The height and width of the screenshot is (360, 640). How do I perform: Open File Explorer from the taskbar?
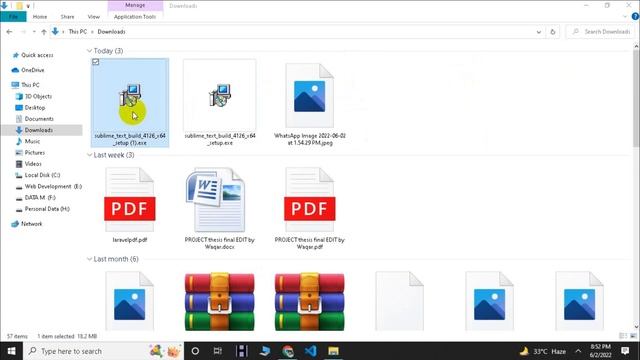pos(333,351)
